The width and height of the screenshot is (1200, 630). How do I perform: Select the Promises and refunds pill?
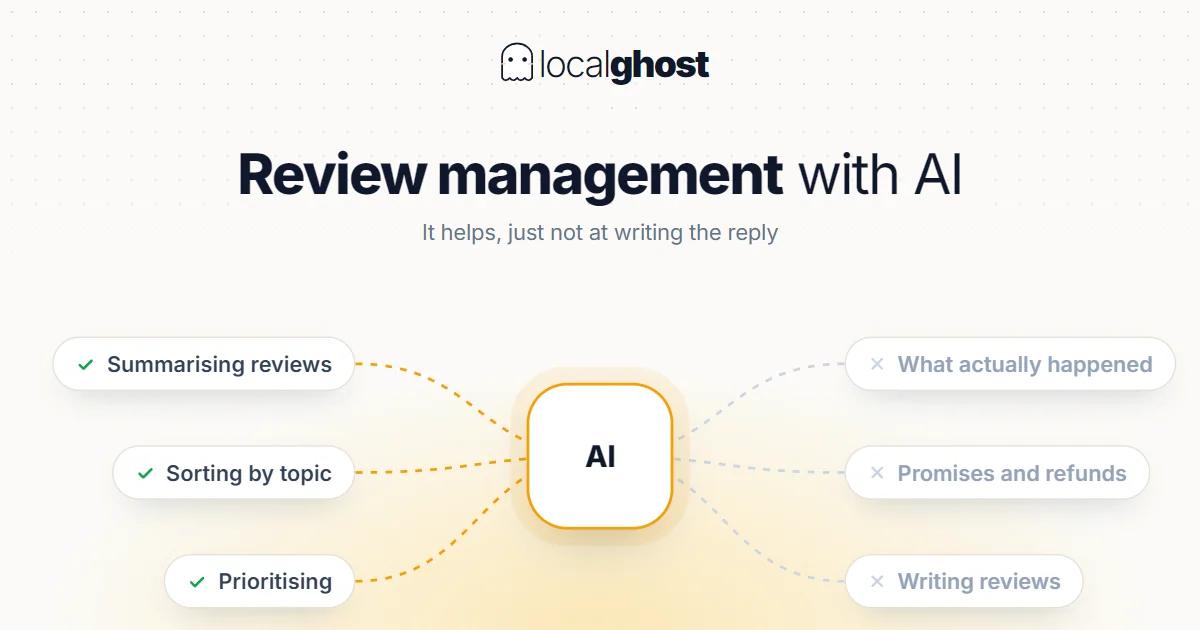(x=997, y=473)
